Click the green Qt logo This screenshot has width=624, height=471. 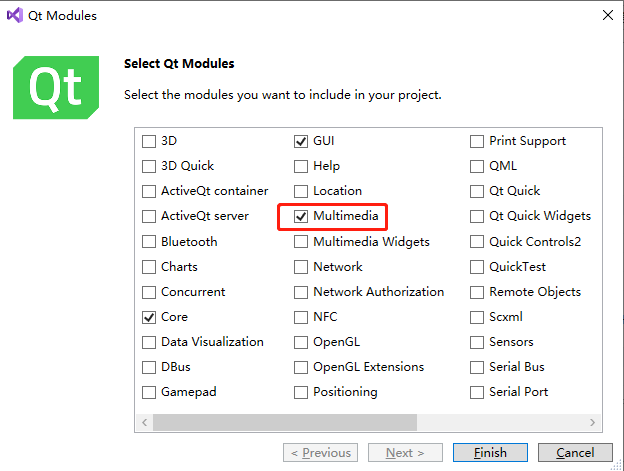[x=56, y=88]
